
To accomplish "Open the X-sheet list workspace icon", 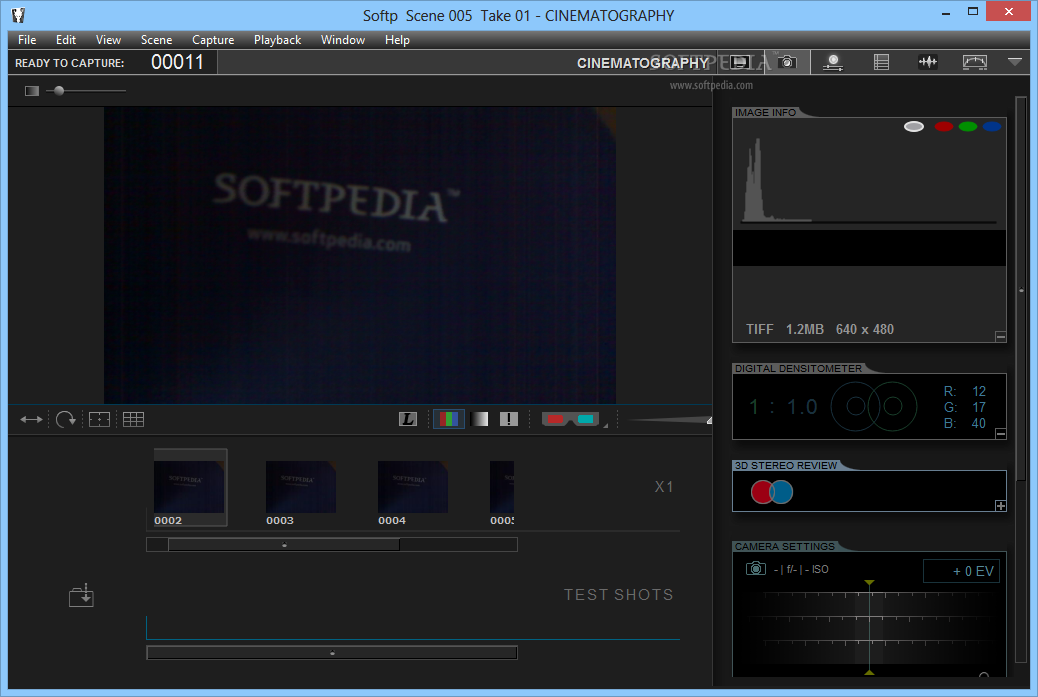I will tap(881, 62).
